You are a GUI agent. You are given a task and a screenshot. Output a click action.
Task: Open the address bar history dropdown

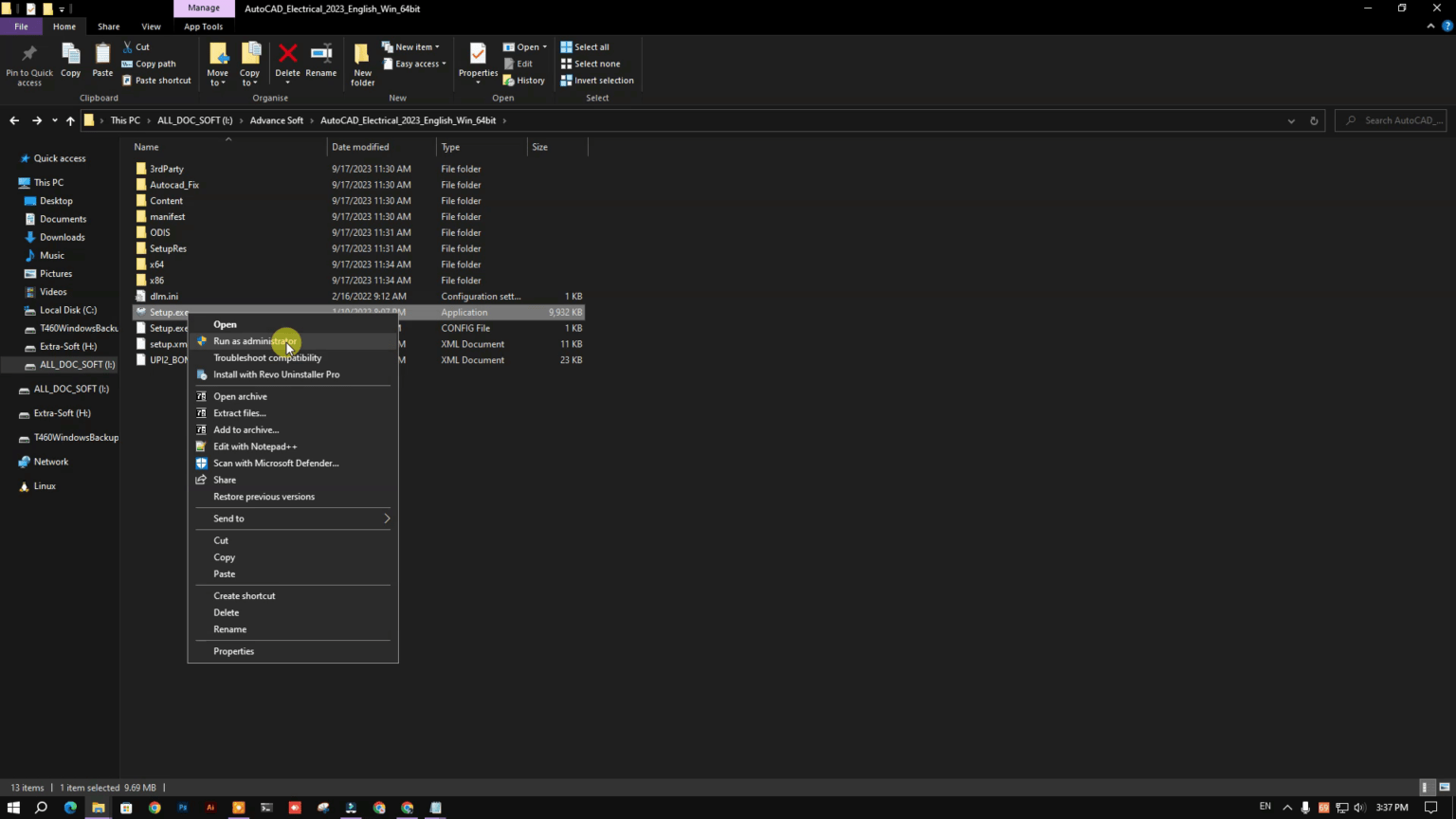pos(1291,120)
